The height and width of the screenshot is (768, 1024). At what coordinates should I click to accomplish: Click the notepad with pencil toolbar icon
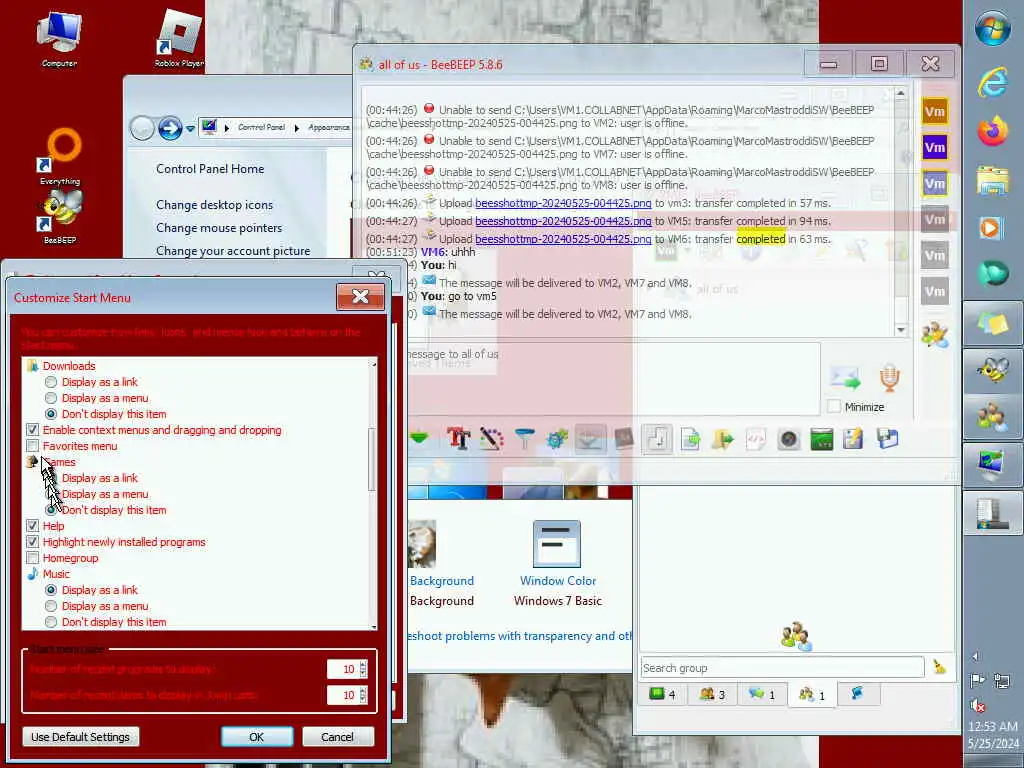[x=854, y=439]
